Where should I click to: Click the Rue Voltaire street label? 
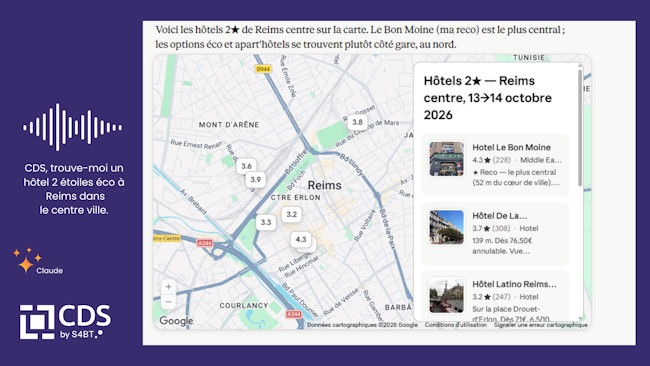[x=365, y=226]
